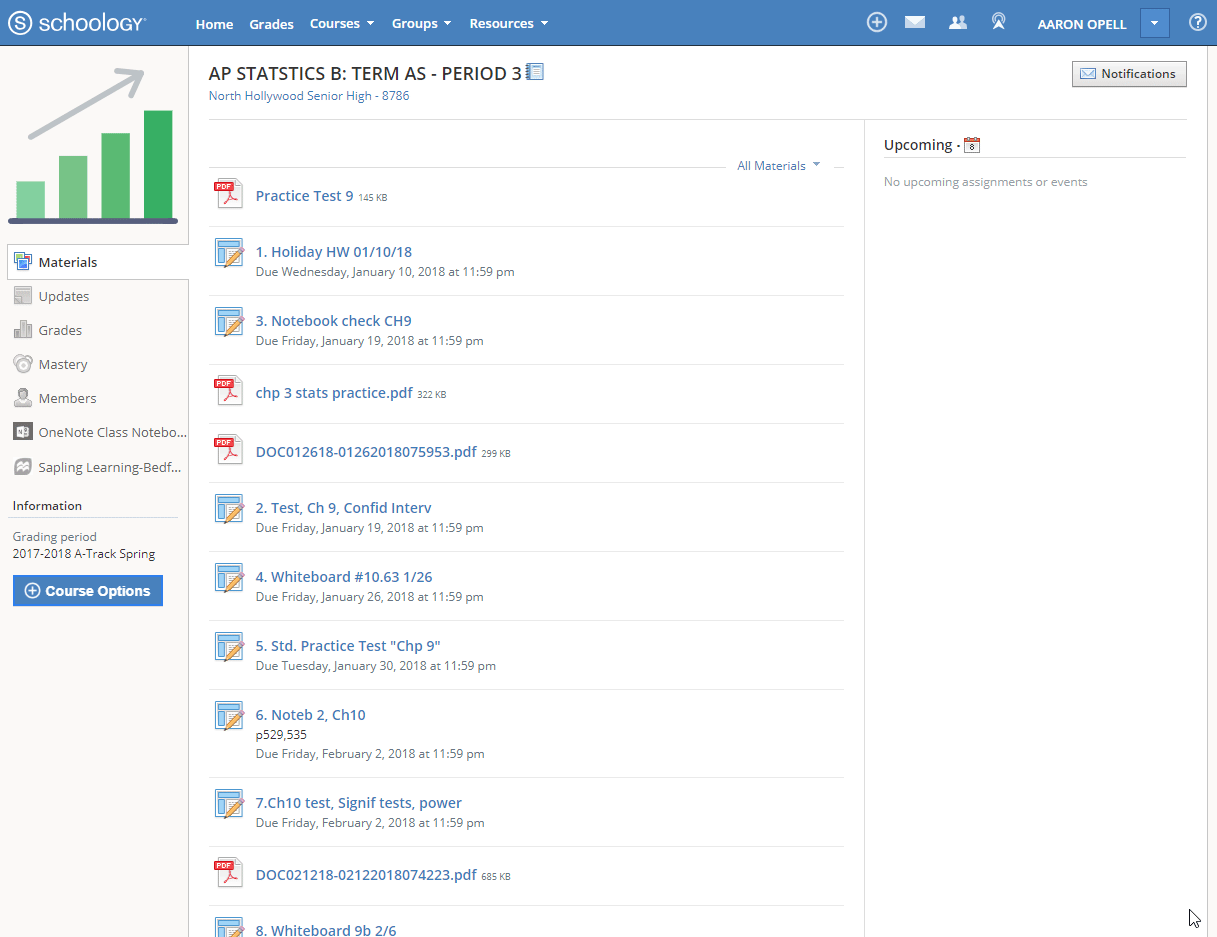This screenshot has width=1217, height=937.
Task: Open 7.Ch10 test, Signif tests, power assignment
Action: (x=359, y=803)
